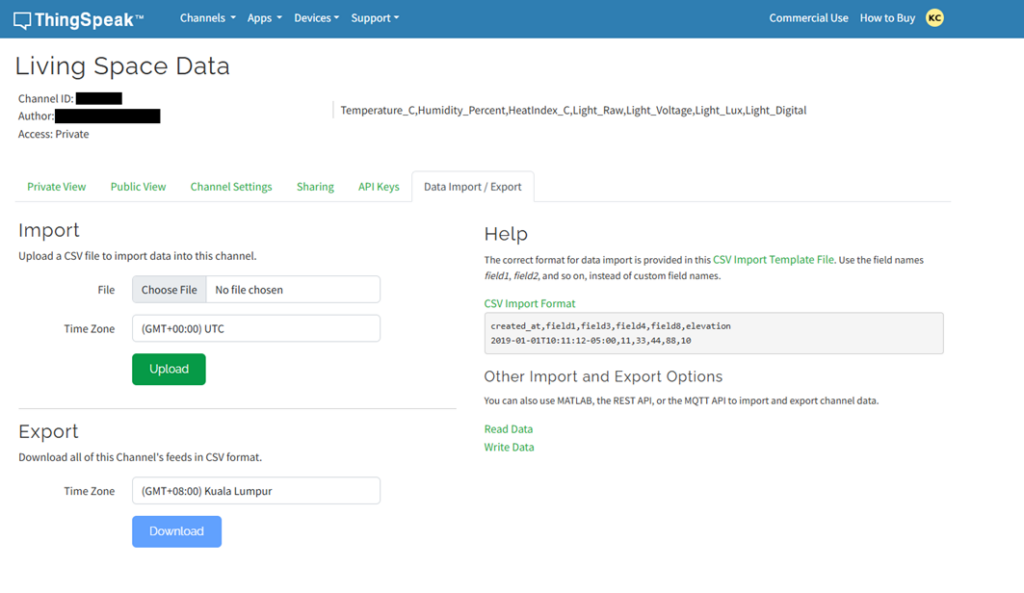
Task: Open the Support dropdown menu
Action: tap(374, 18)
